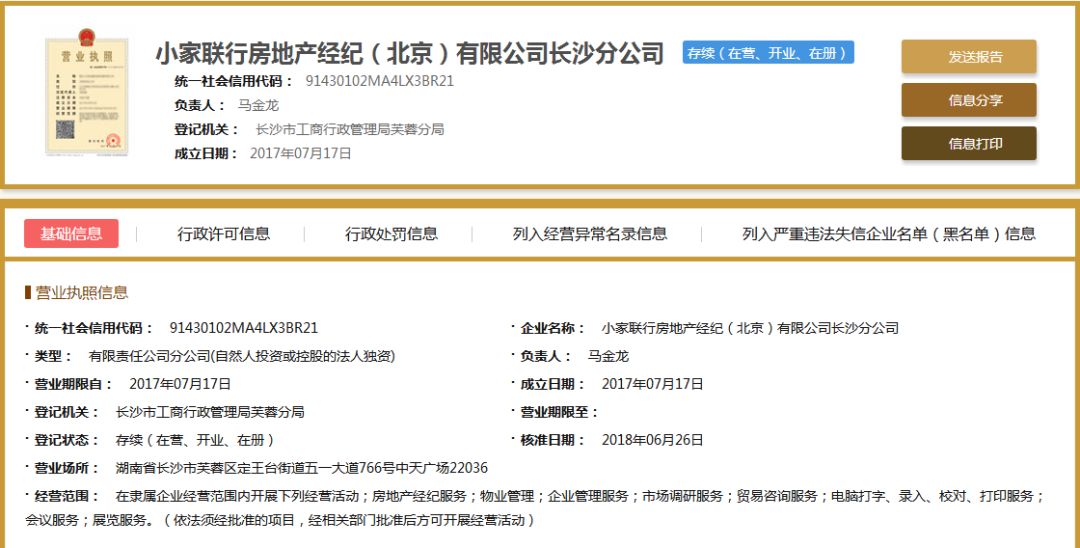Click the 营业期限自 date value
1080x548 pixels.
pyautogui.click(x=180, y=384)
